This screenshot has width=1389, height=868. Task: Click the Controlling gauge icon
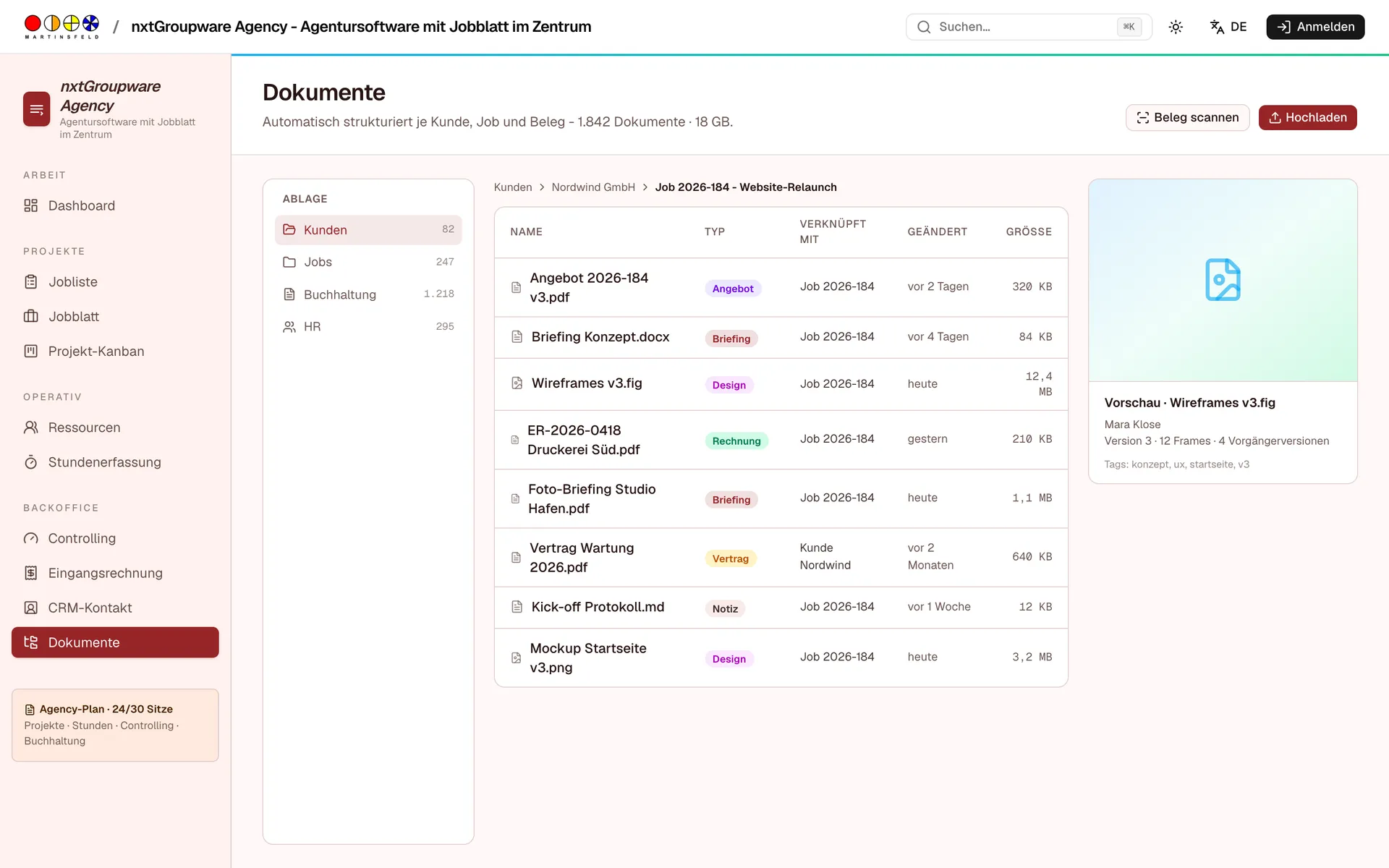[30, 538]
